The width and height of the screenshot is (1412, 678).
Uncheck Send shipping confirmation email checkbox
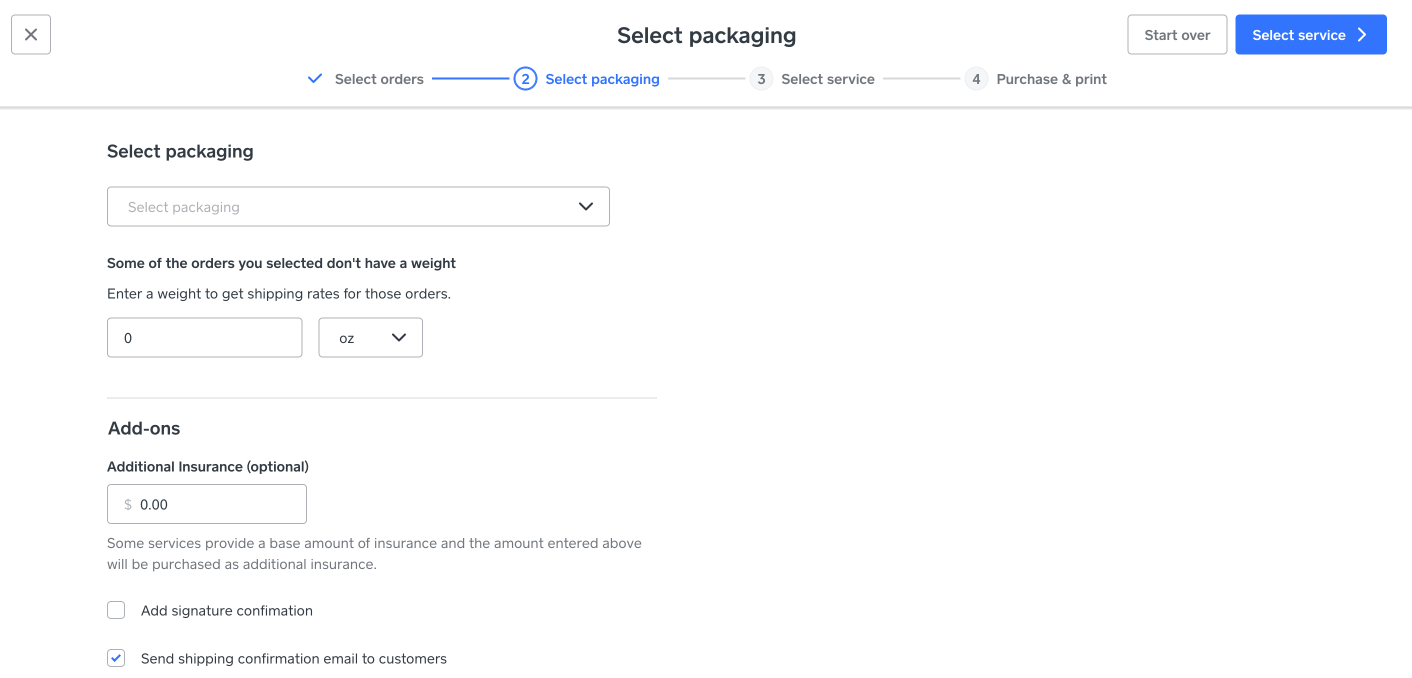(x=117, y=658)
